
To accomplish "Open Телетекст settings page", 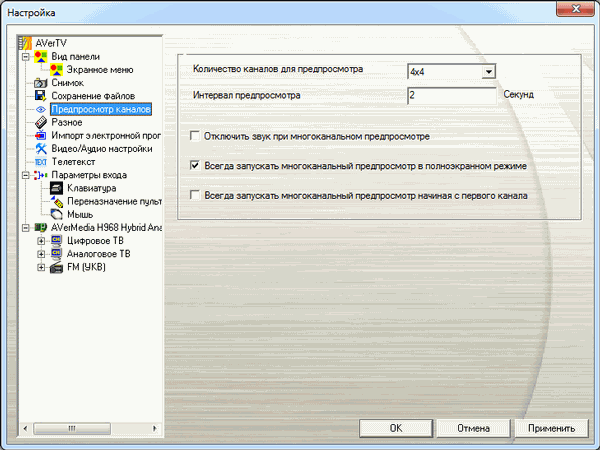I will coord(73,162).
